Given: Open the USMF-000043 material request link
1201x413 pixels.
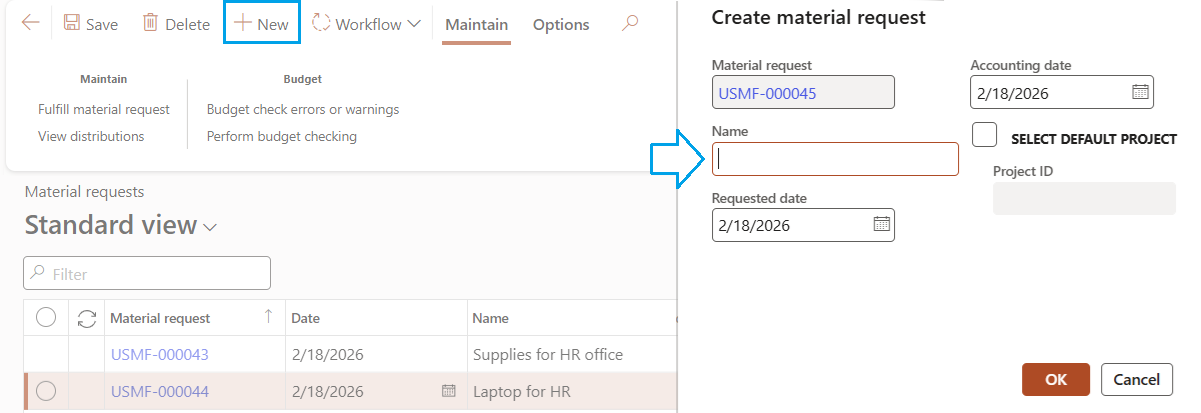Looking at the screenshot, I should click(x=159, y=354).
